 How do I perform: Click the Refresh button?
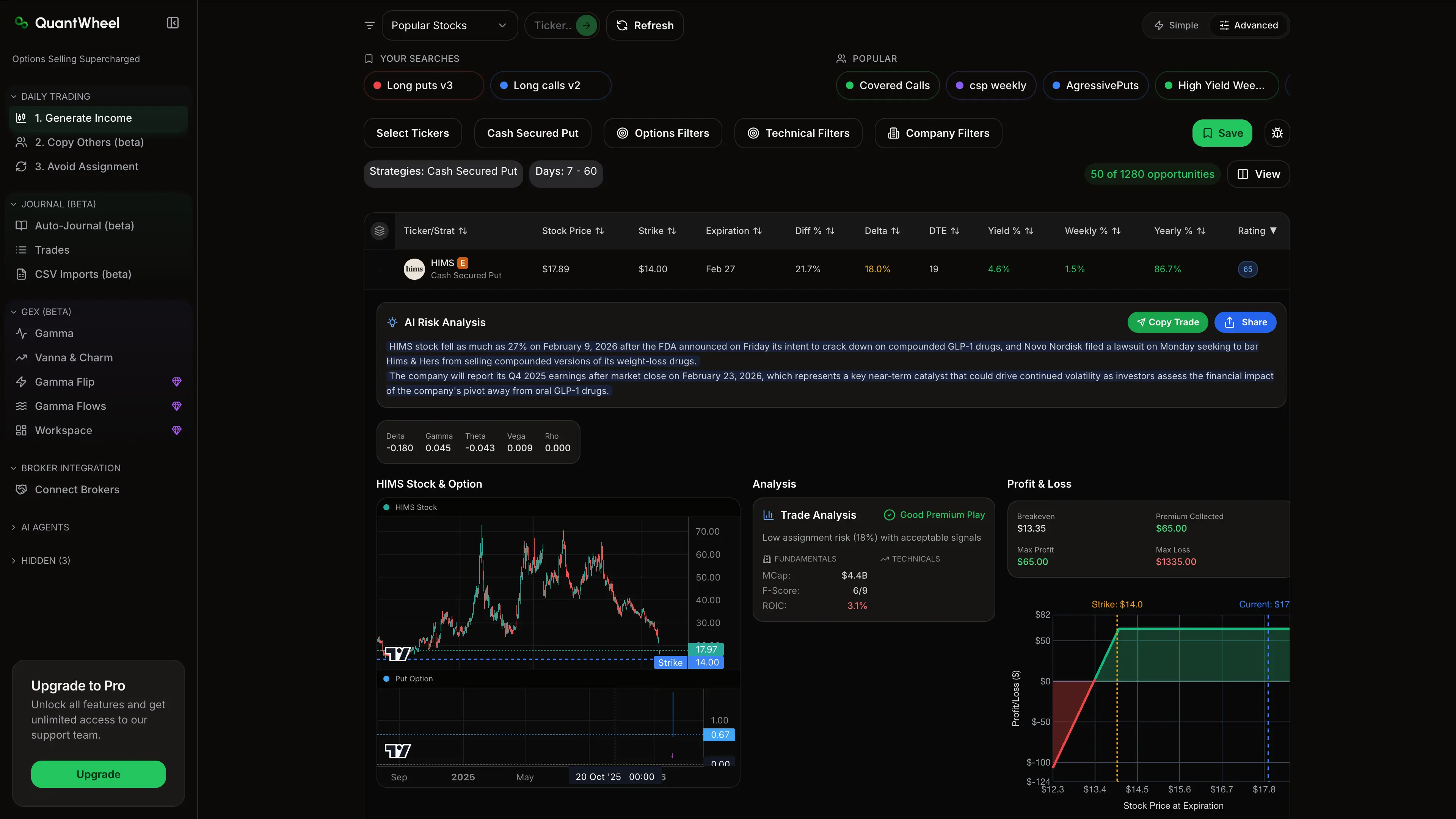645,25
